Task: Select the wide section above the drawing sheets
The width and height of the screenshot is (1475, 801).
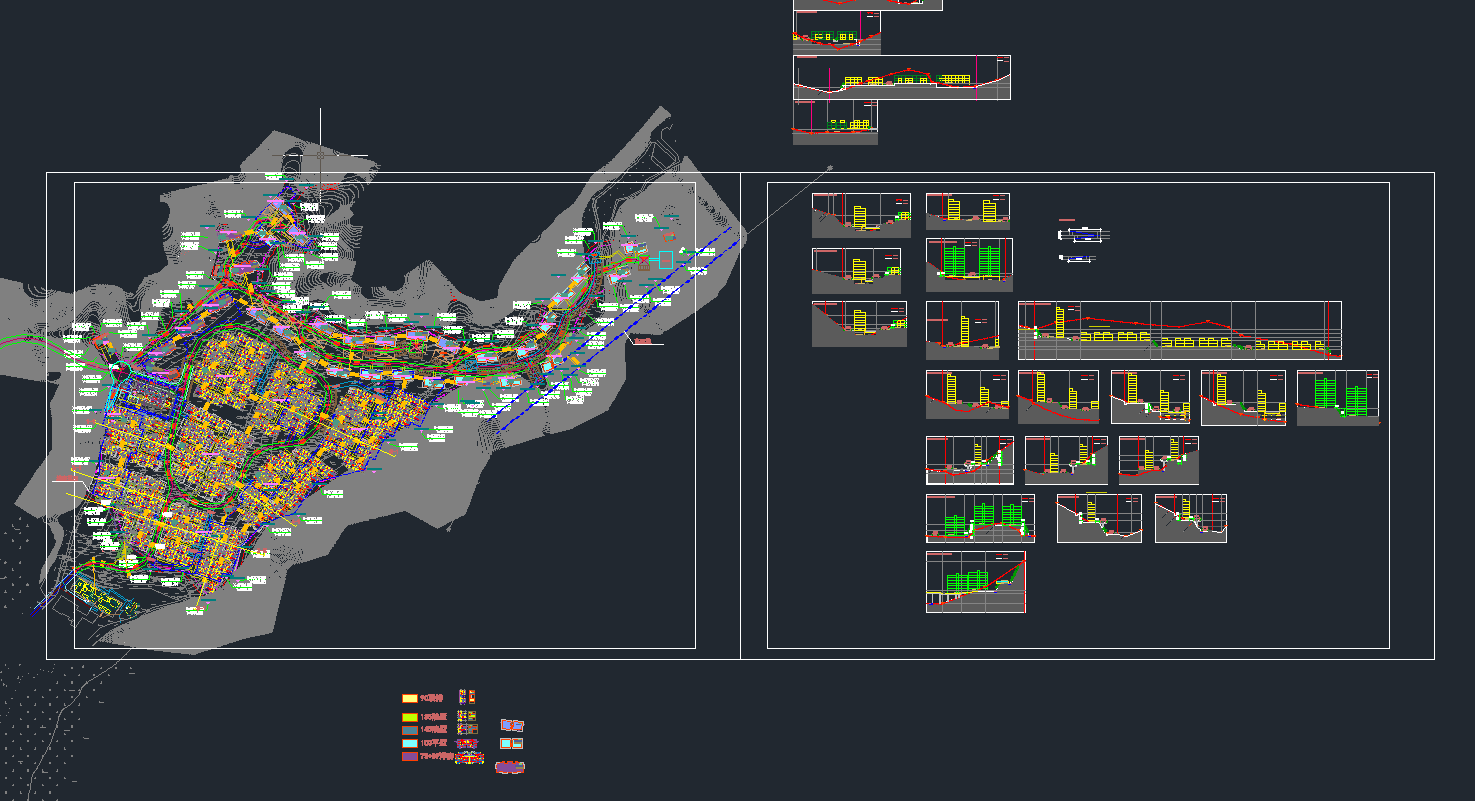Action: pyautogui.click(x=901, y=77)
